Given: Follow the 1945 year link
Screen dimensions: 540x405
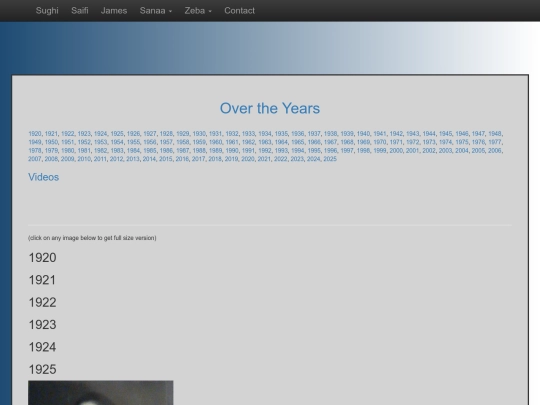Looking at the screenshot, I should coord(445,134).
